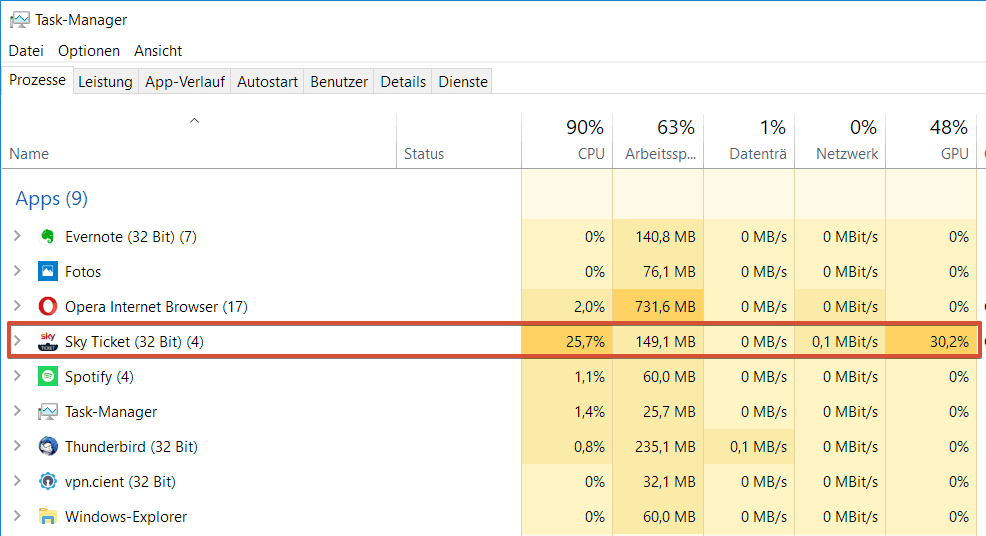Image resolution: width=986 pixels, height=536 pixels.
Task: Sort by Datenträger column header
Action: (x=750, y=141)
